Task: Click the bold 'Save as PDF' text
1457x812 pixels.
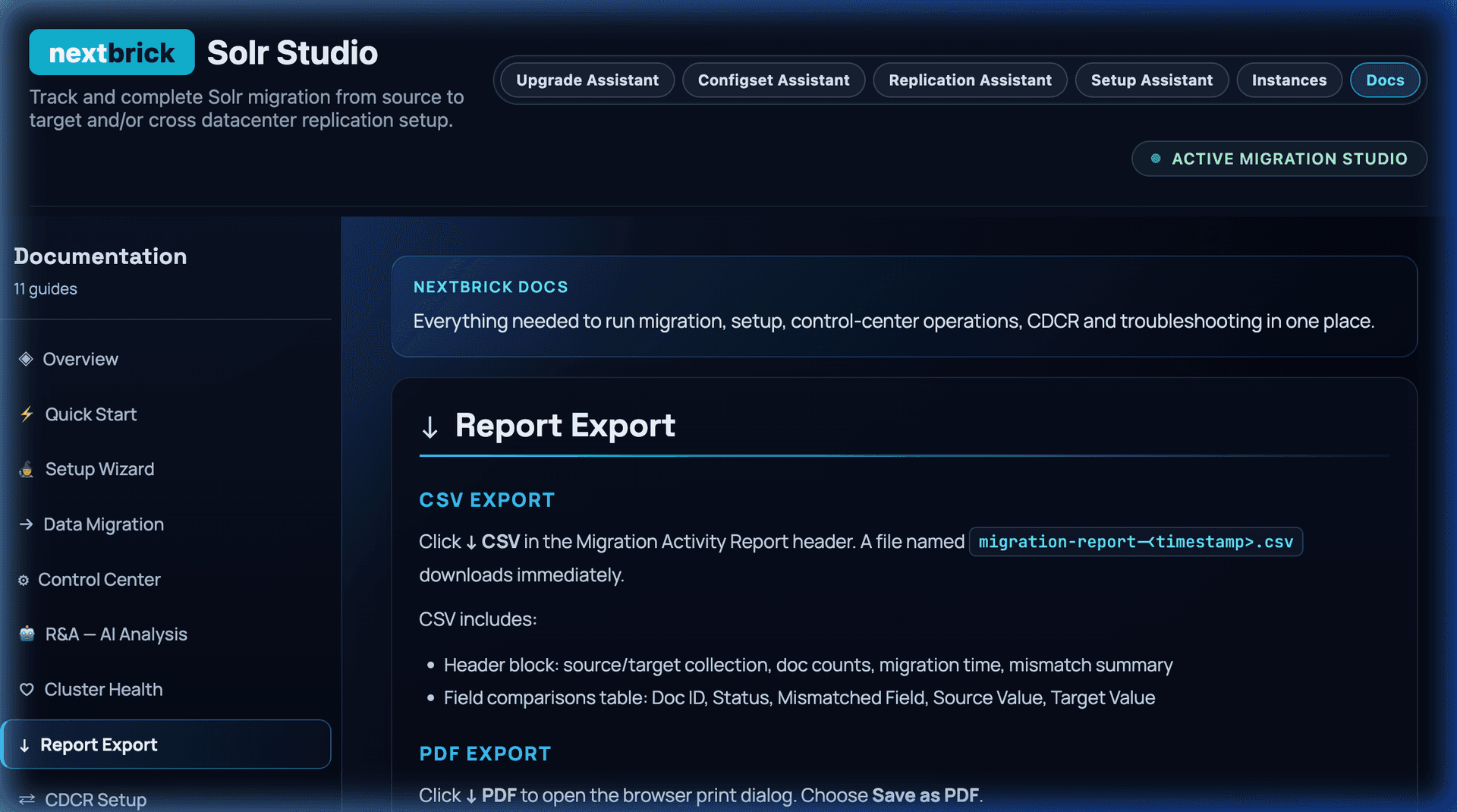Action: click(x=925, y=795)
